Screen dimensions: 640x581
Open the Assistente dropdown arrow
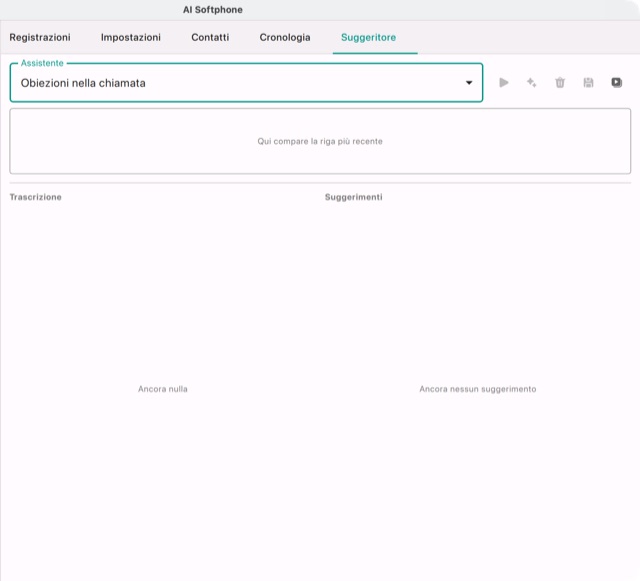tap(469, 83)
